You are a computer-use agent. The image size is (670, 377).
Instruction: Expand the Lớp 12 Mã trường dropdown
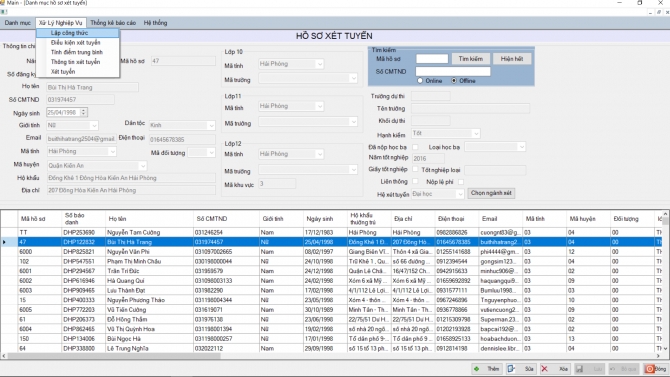tap(353, 170)
